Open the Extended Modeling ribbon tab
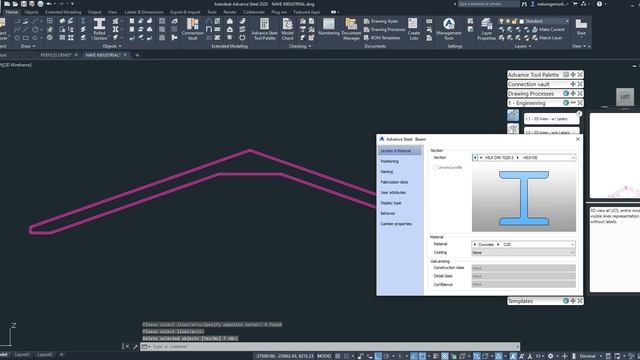The height and width of the screenshot is (360, 640). (63, 12)
